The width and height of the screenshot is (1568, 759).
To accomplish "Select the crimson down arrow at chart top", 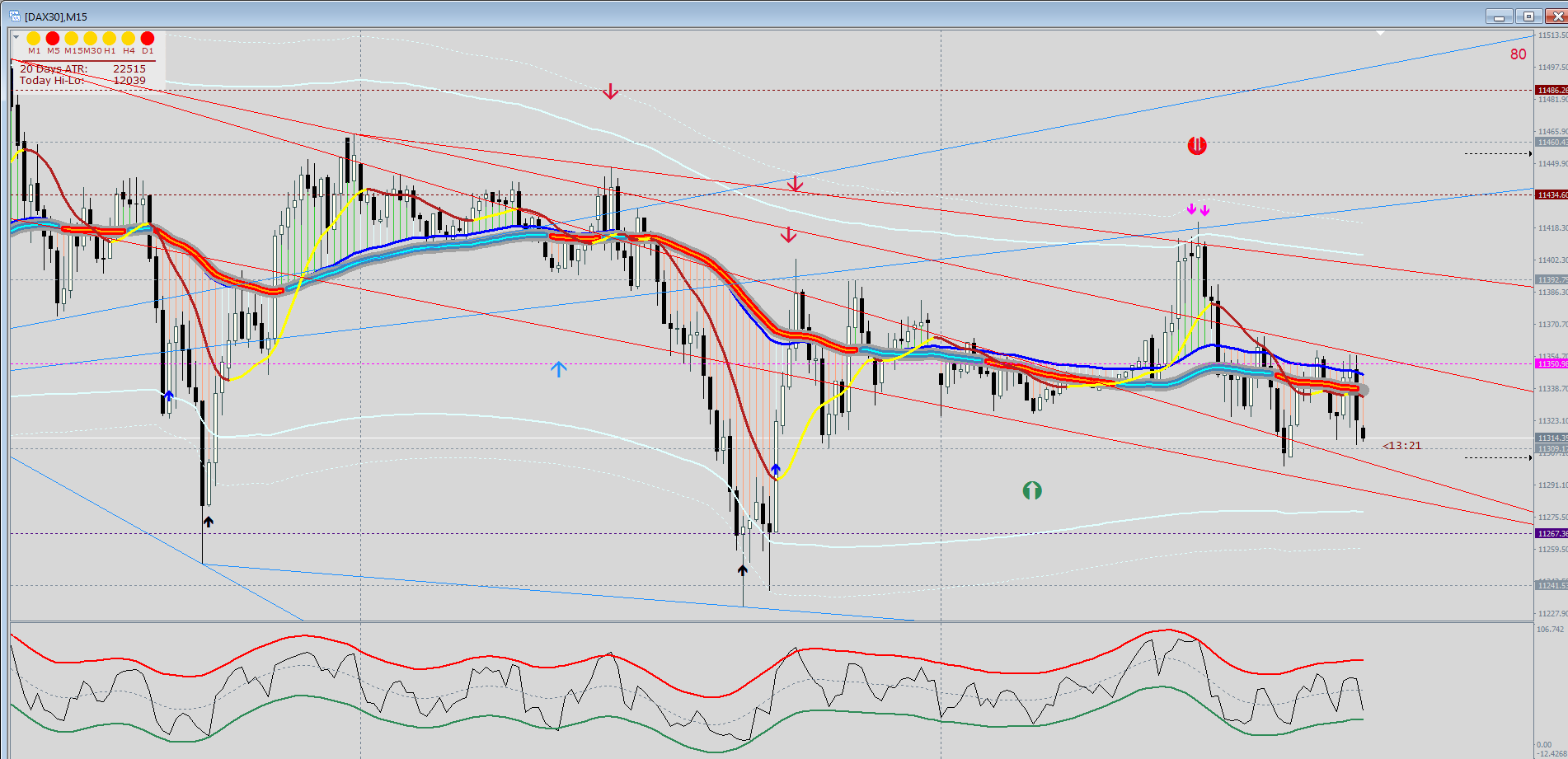I will pos(610,91).
